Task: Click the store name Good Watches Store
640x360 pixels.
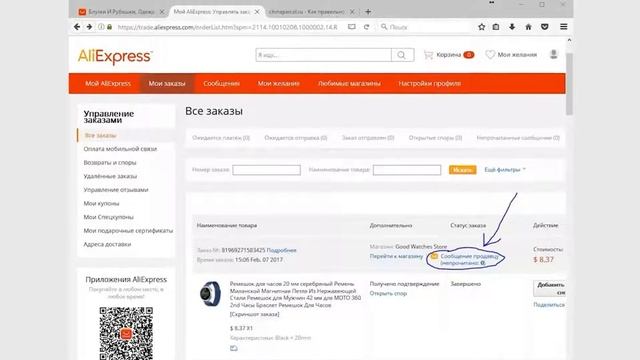Action: [421, 247]
